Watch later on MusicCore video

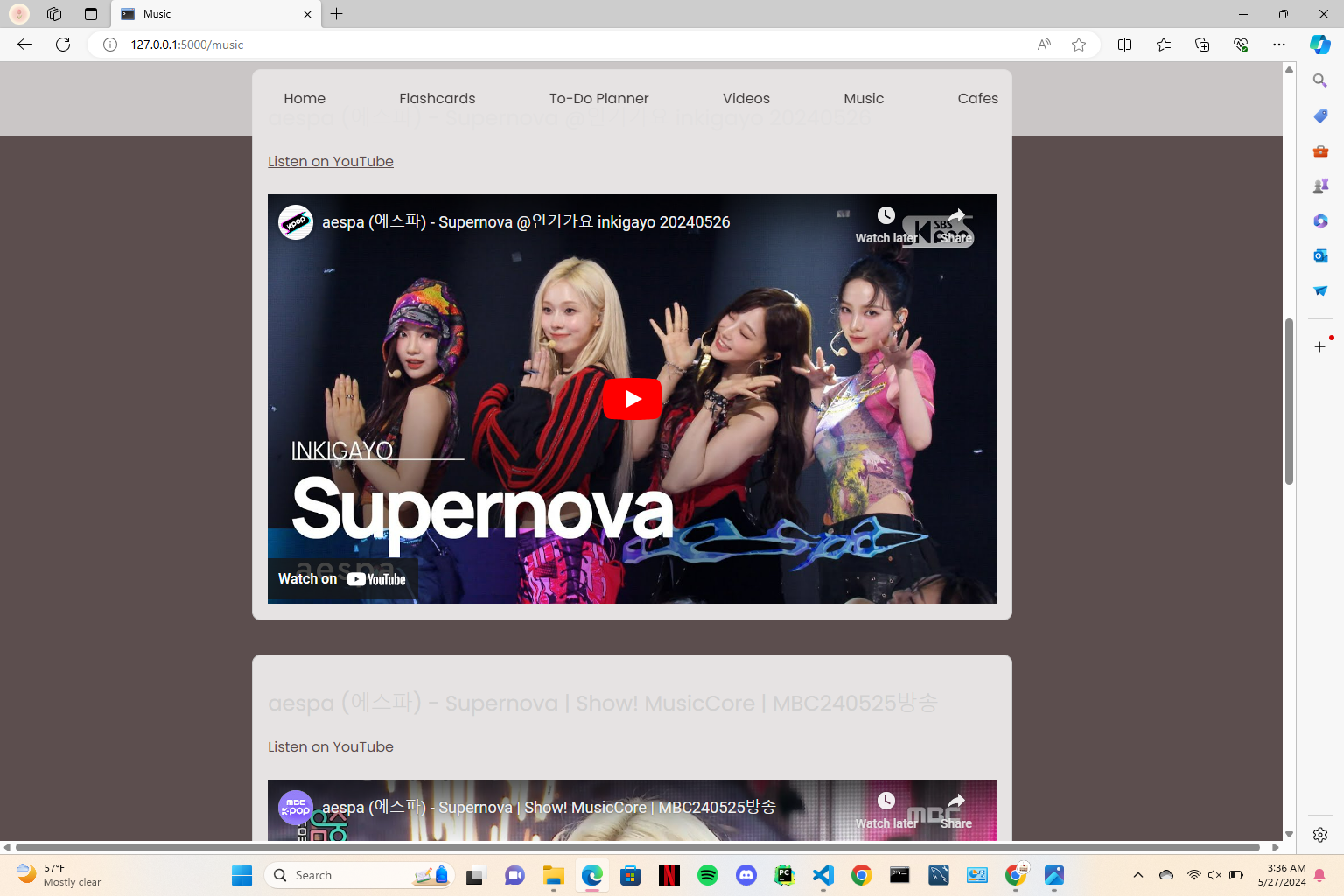click(886, 810)
